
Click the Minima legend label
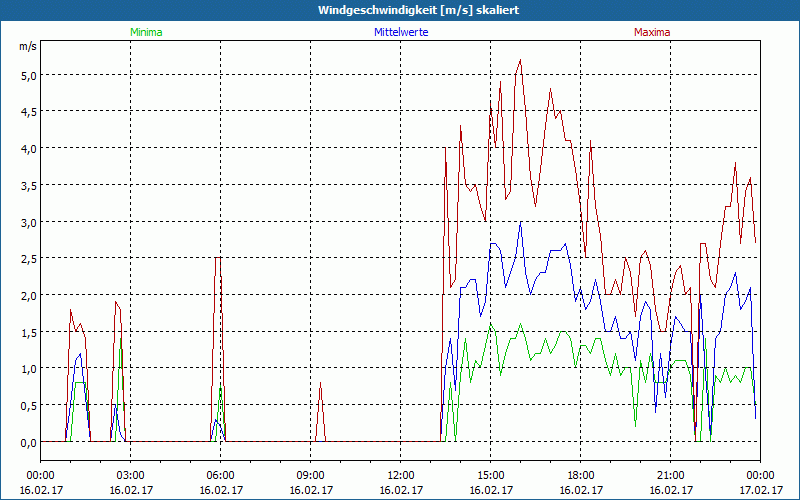[x=146, y=32]
